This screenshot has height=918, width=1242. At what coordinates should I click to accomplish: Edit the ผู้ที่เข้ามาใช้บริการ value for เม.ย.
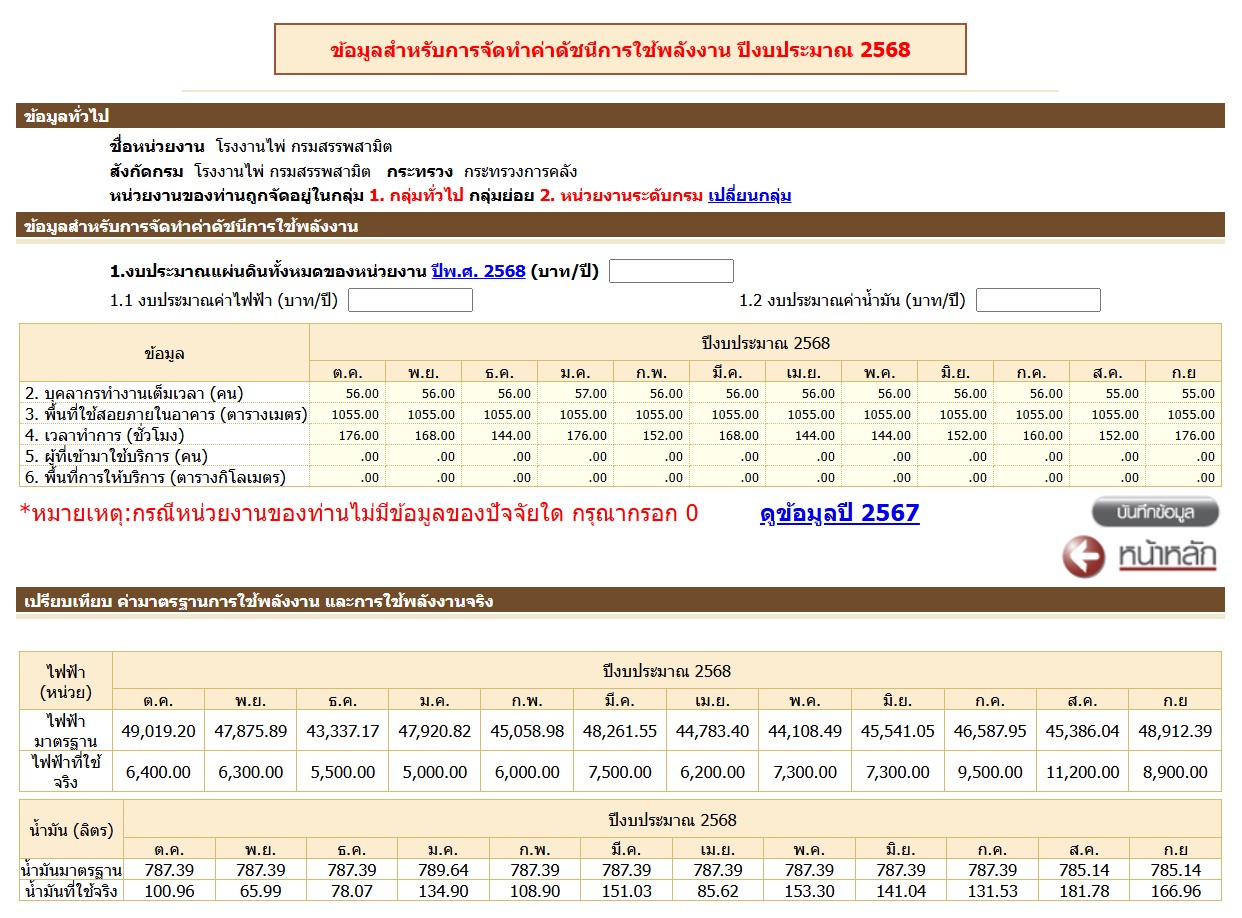click(x=803, y=456)
